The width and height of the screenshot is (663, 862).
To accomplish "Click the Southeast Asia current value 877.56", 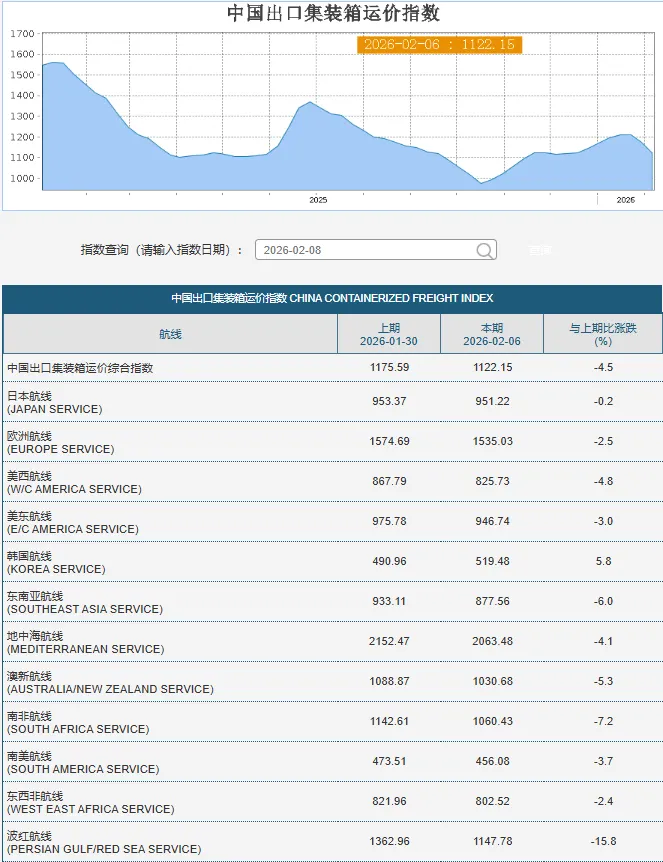I will (x=493, y=601).
